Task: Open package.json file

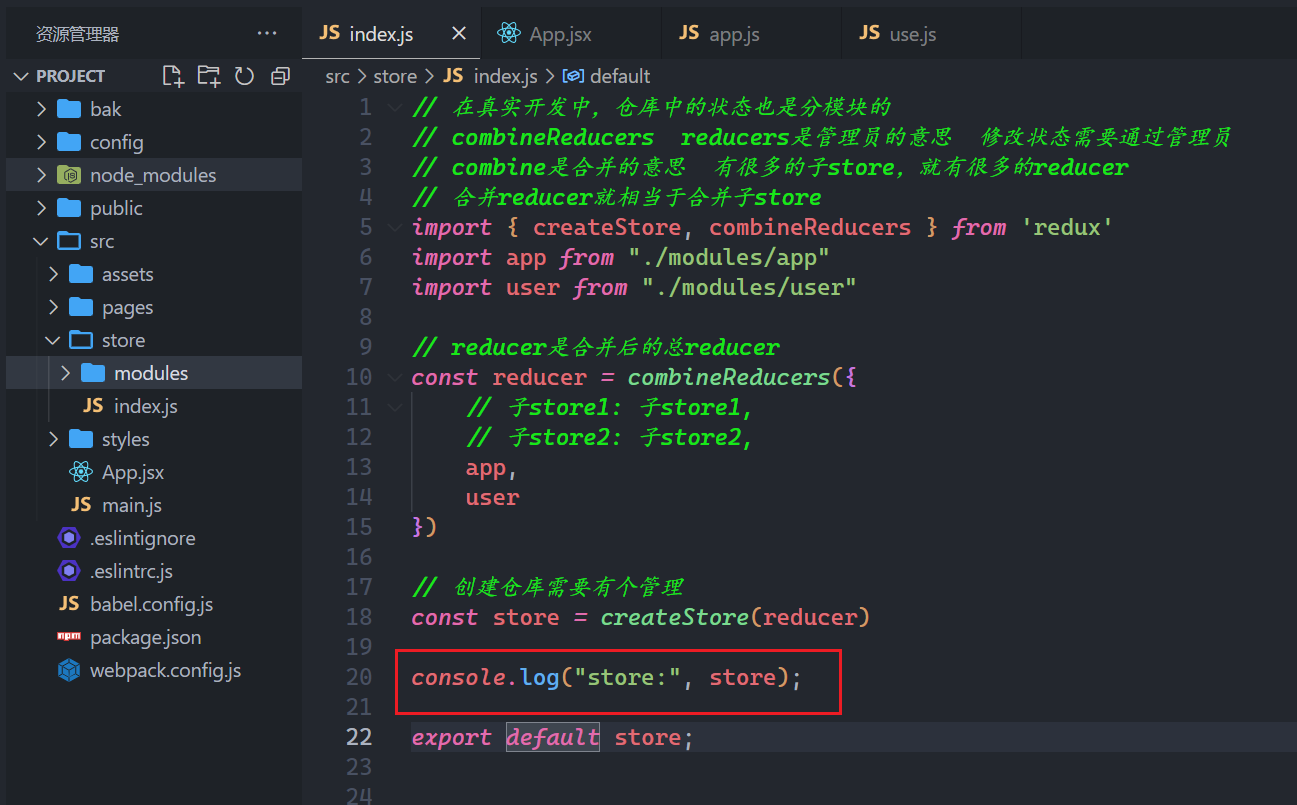Action: click(x=145, y=637)
